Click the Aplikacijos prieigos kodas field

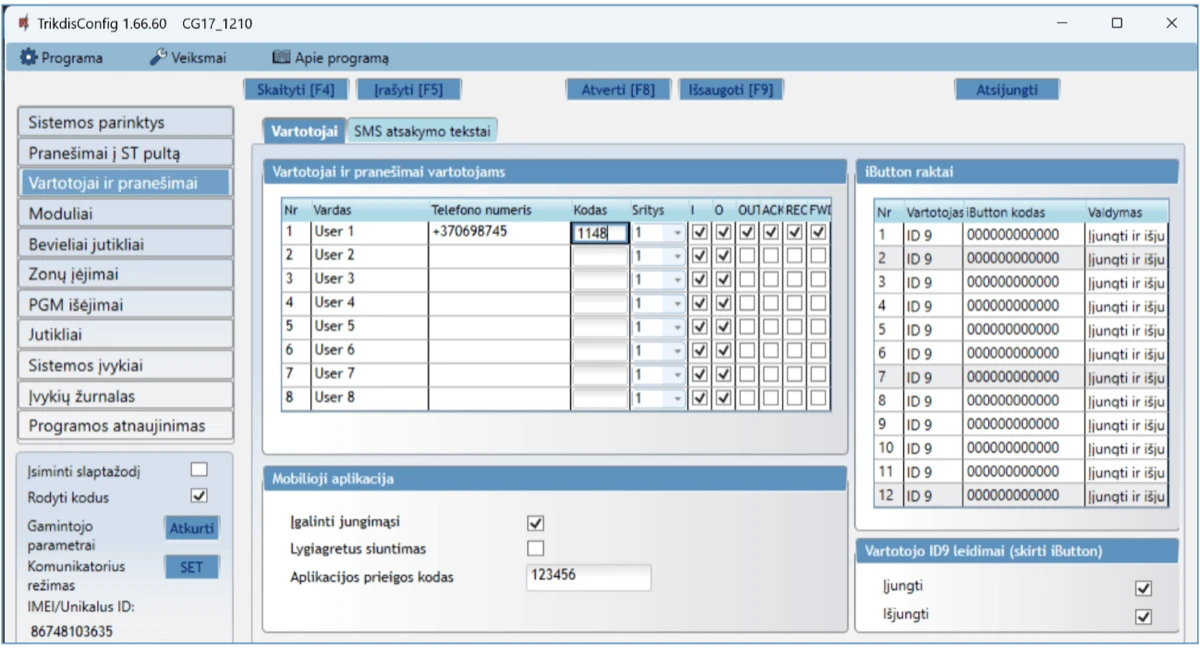tap(588, 577)
